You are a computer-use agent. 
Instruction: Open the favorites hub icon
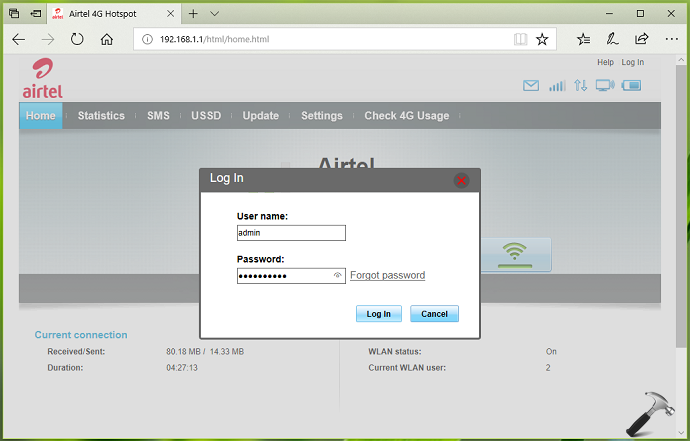(584, 39)
